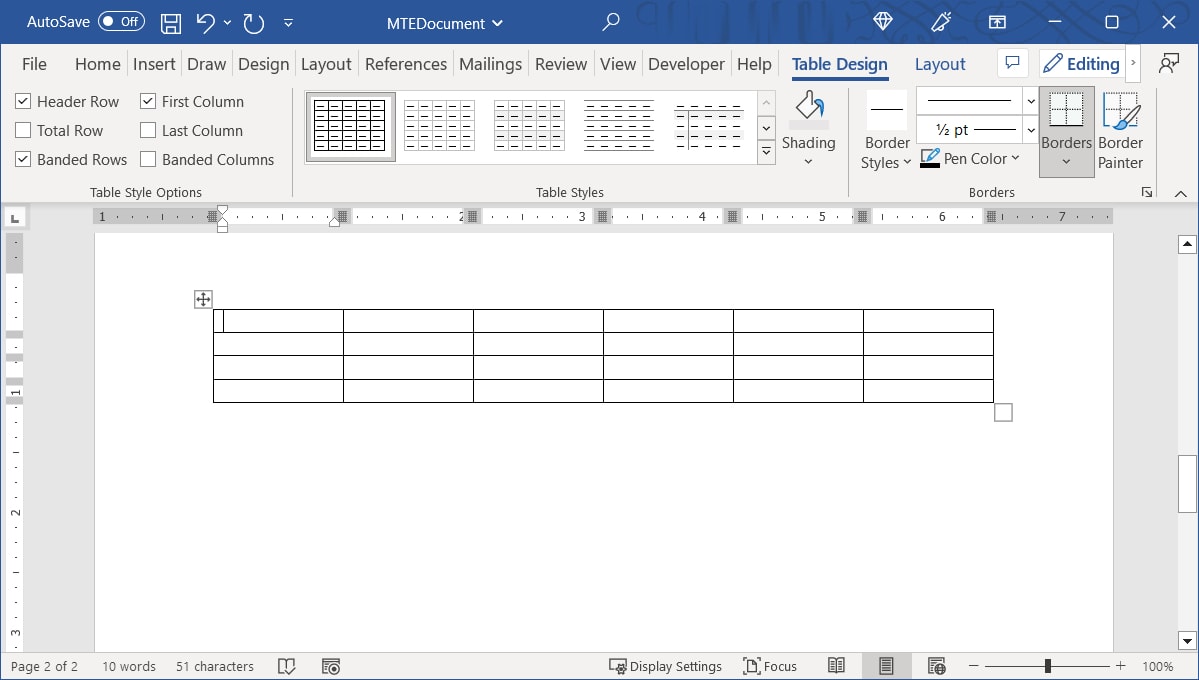Open the Search feature
The height and width of the screenshot is (680, 1199).
coord(610,22)
